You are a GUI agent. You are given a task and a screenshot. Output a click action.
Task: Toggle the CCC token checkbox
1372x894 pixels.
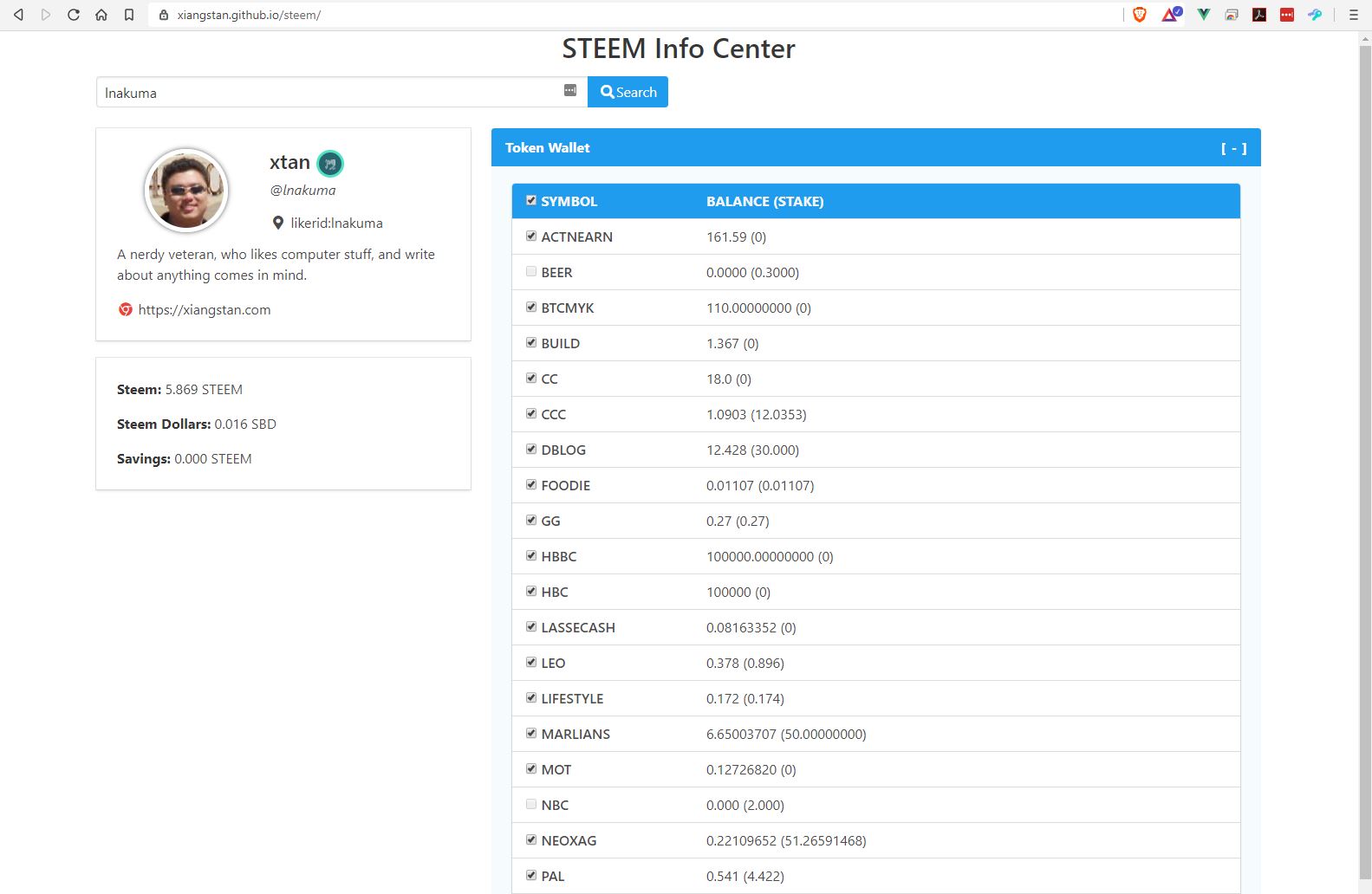coord(531,413)
